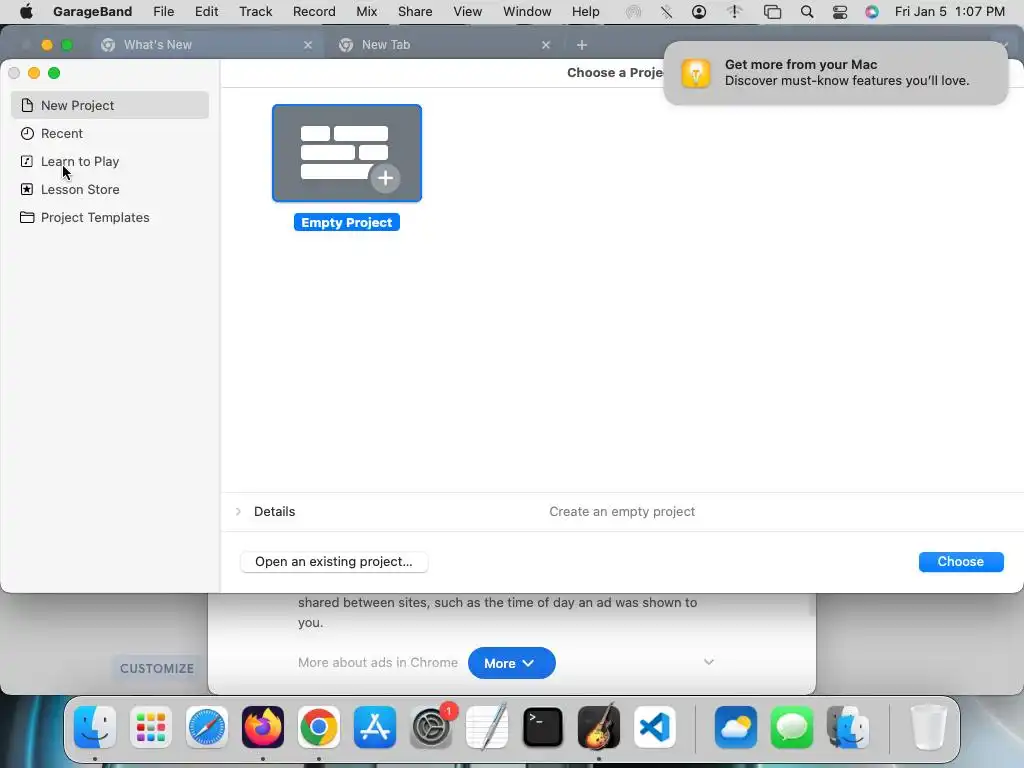
Task: Open Messages from the dock
Action: click(792, 727)
